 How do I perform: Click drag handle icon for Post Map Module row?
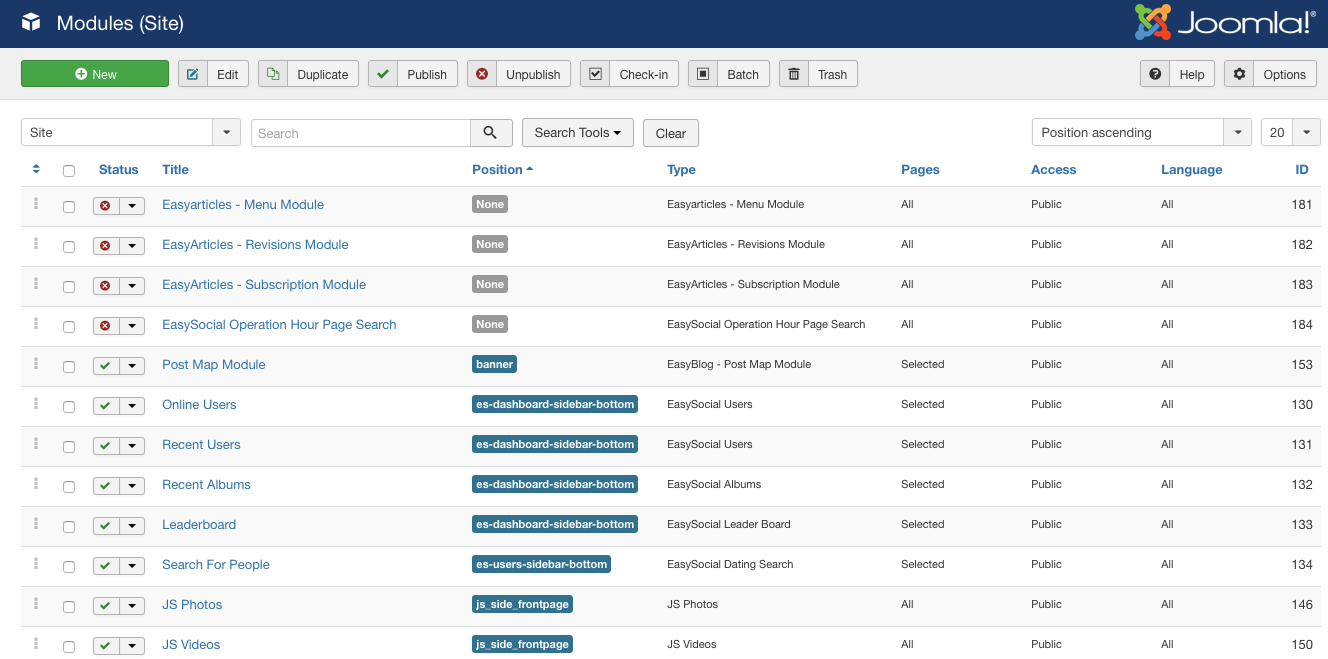coord(36,363)
